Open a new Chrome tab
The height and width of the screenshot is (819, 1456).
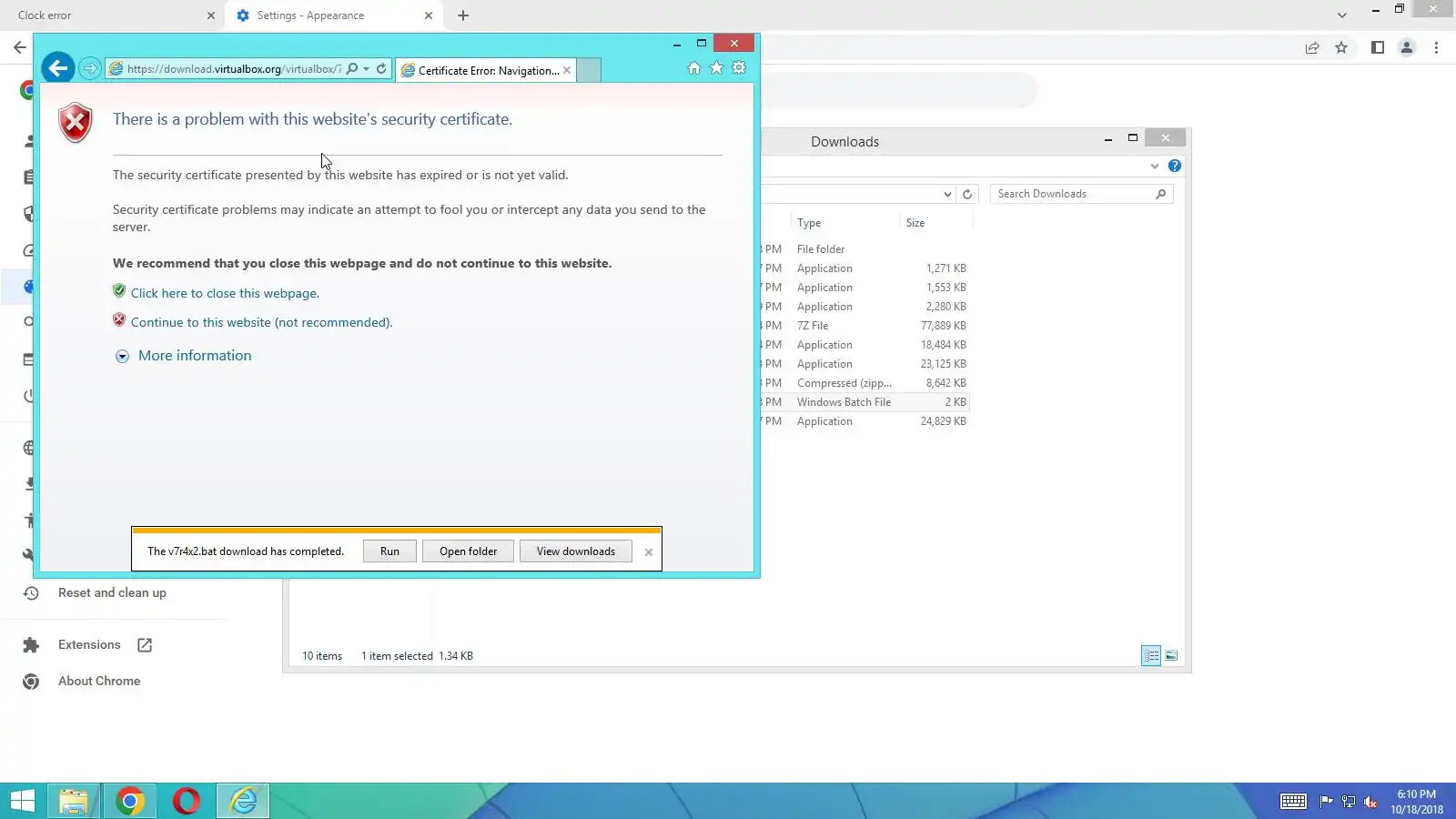tap(463, 15)
